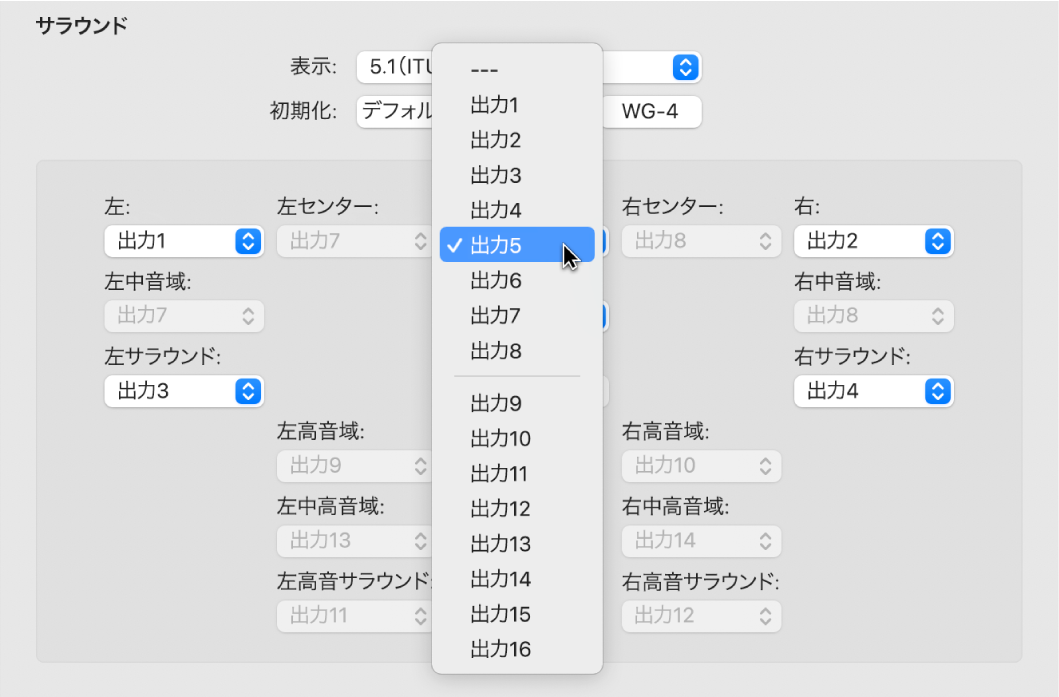Open the 左中音域 dropdown showing 出力7
Viewport: 1059px width, 697px height.
pyautogui.click(x=184, y=316)
